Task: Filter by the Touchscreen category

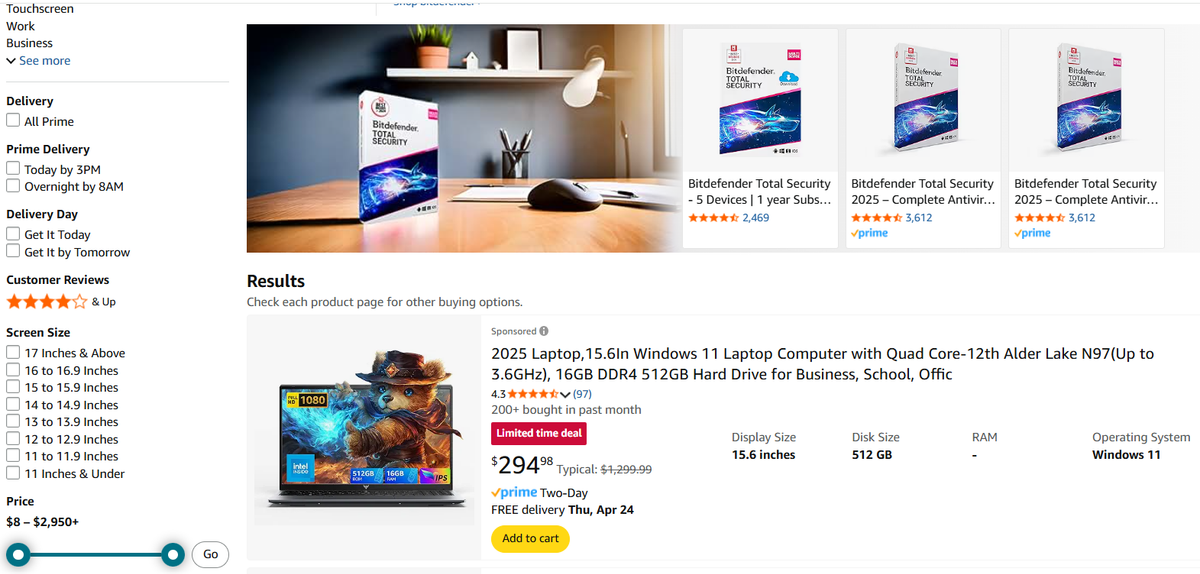Action: [40, 8]
